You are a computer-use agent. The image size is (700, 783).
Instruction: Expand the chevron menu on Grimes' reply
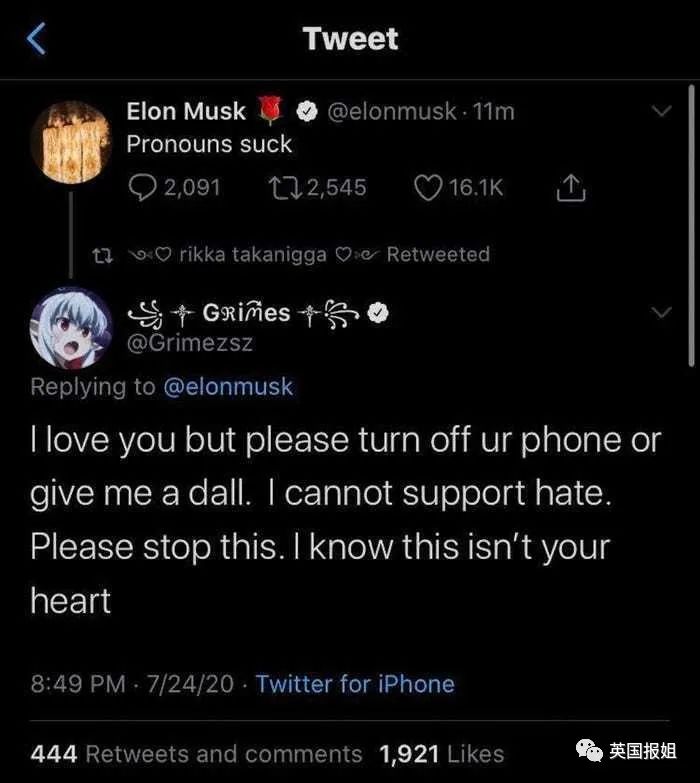click(x=661, y=313)
